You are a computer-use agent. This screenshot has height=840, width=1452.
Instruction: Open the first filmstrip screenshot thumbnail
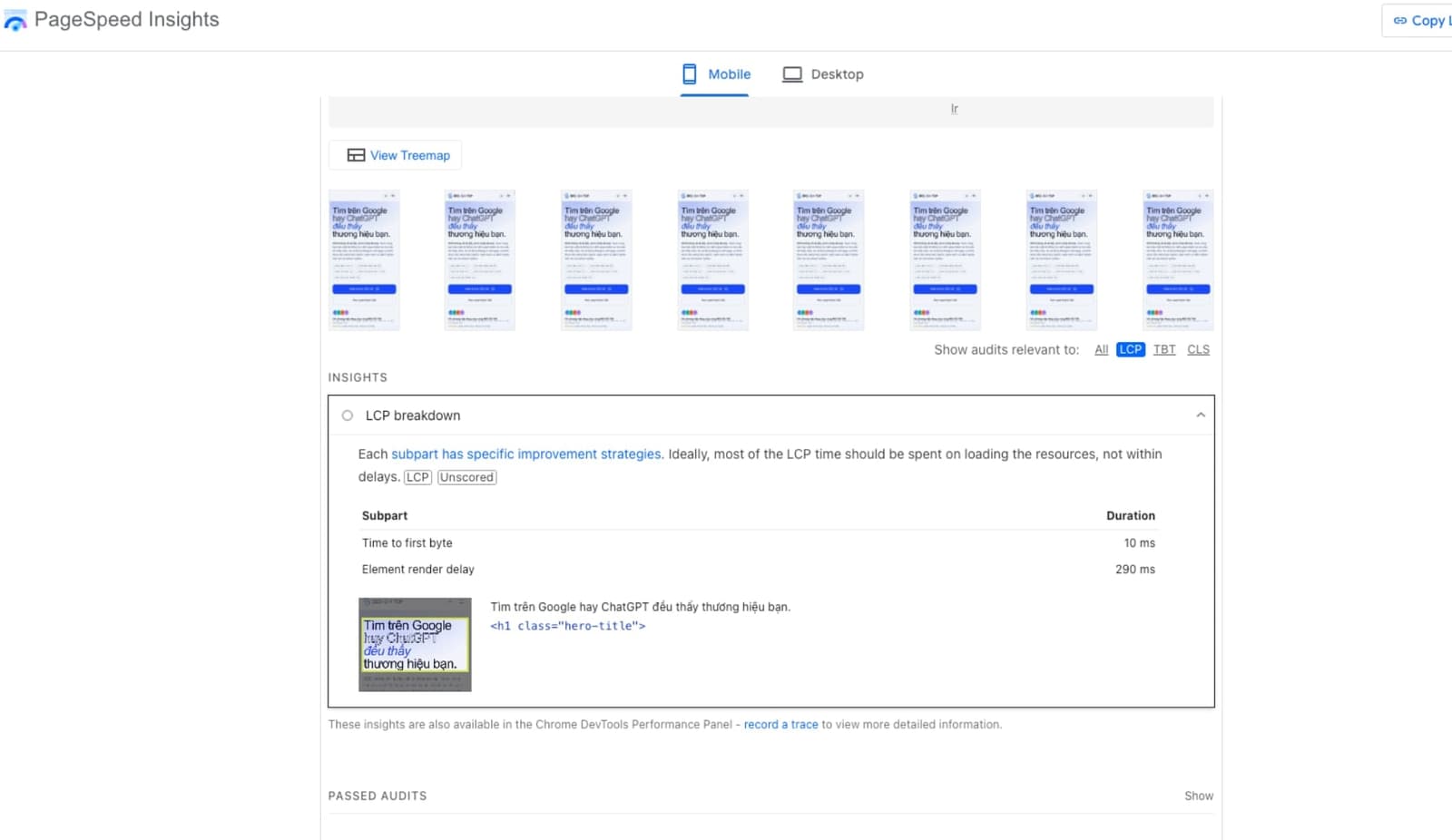364,259
